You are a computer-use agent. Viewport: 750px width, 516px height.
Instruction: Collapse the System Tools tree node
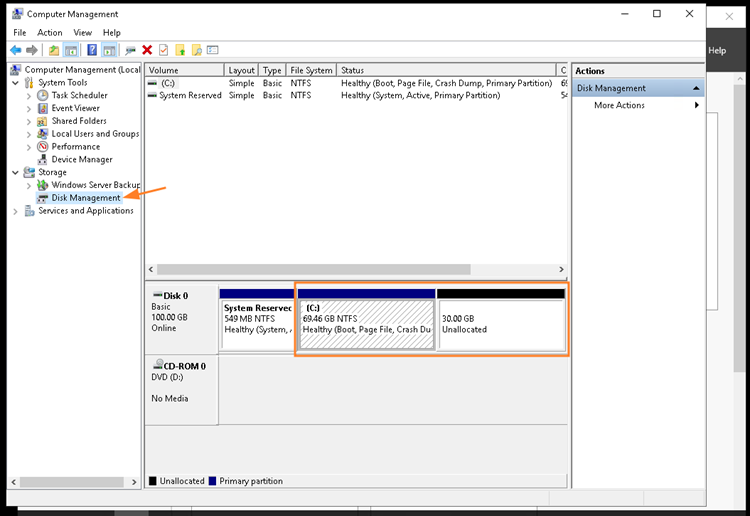point(15,83)
